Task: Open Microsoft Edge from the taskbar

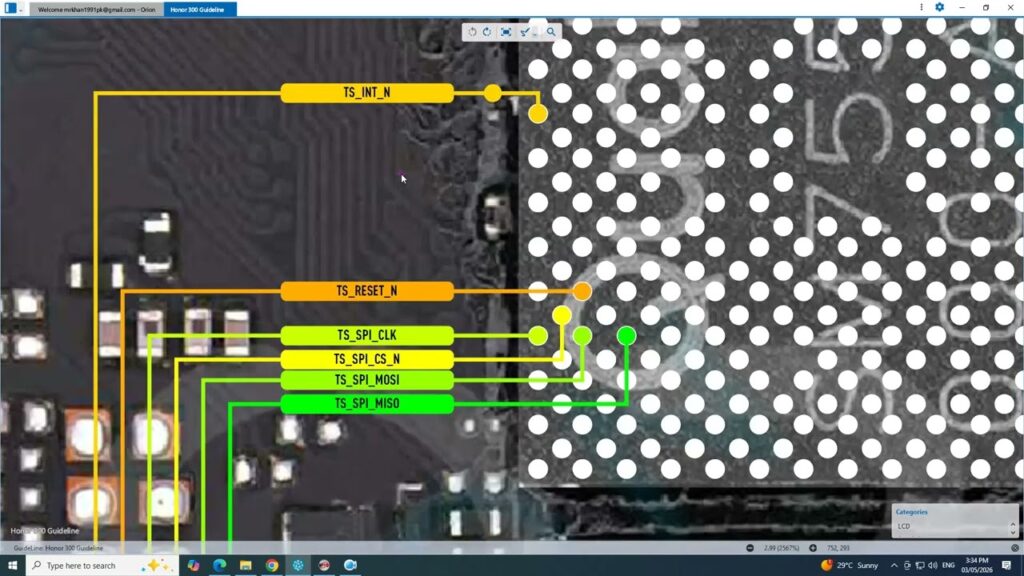Action: 219,566
